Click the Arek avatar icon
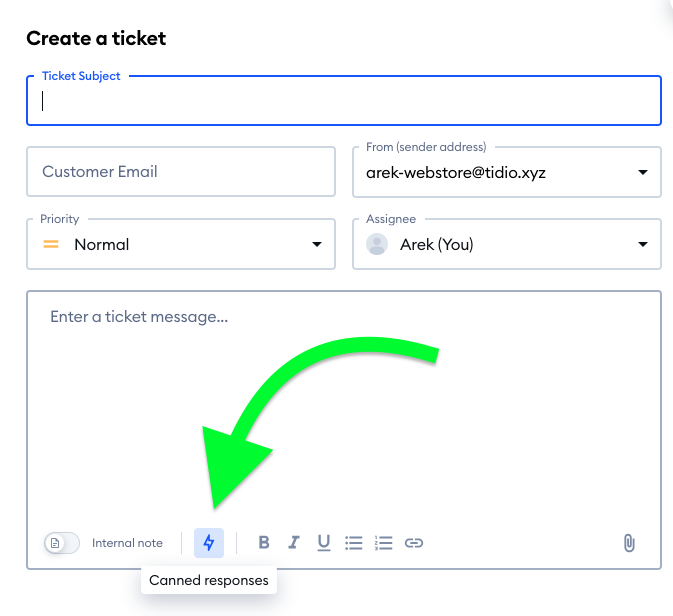The height and width of the screenshot is (616, 673). (x=377, y=244)
